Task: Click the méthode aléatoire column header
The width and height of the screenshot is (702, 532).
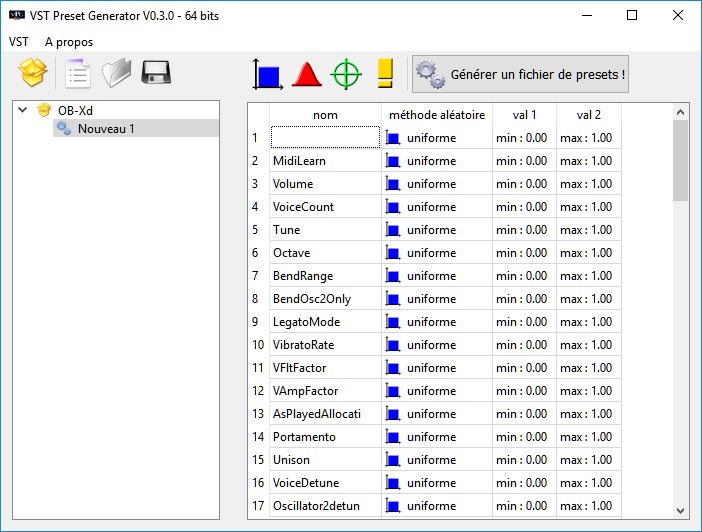Action: pos(437,115)
